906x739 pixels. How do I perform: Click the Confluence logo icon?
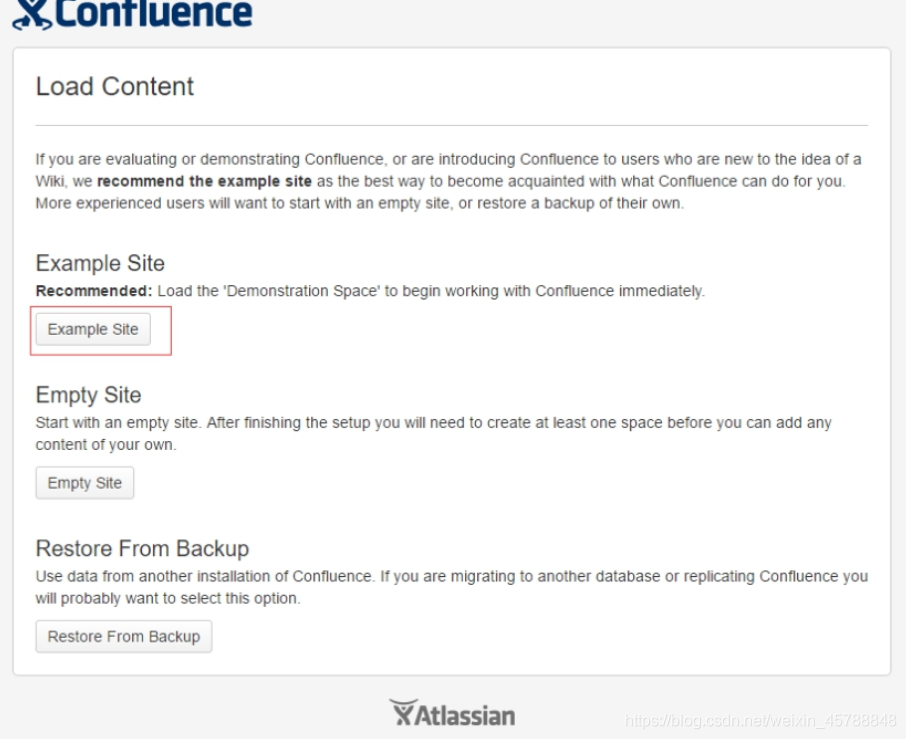[32, 14]
